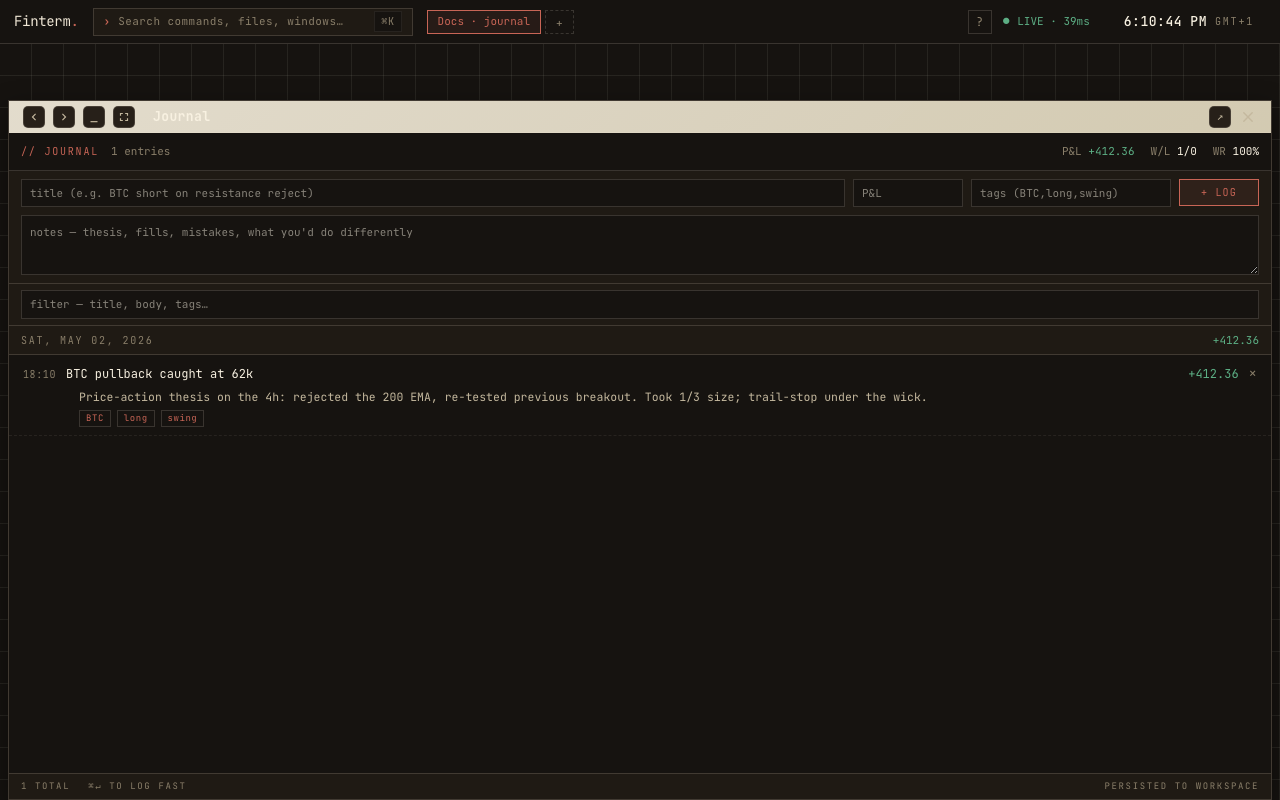Image resolution: width=1280 pixels, height=800 pixels.
Task: Click the + LOG button
Action: [1219, 193]
